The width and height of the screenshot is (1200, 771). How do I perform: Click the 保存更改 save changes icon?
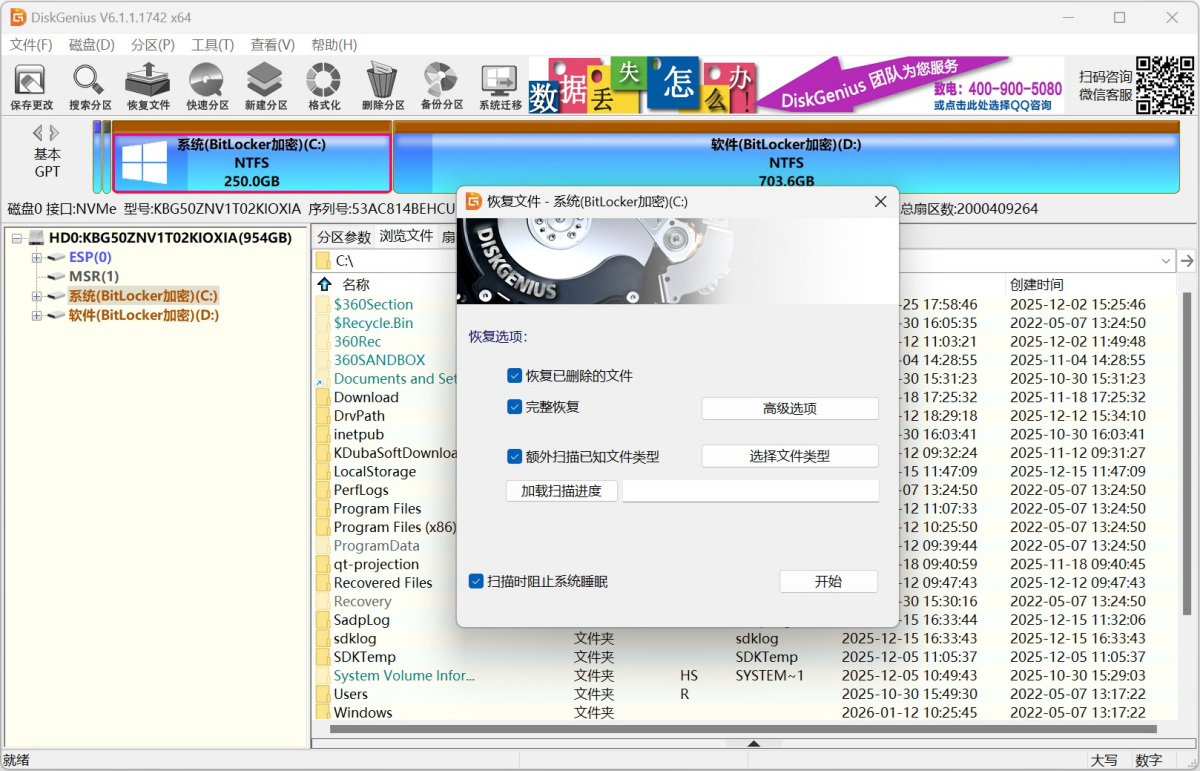click(31, 86)
